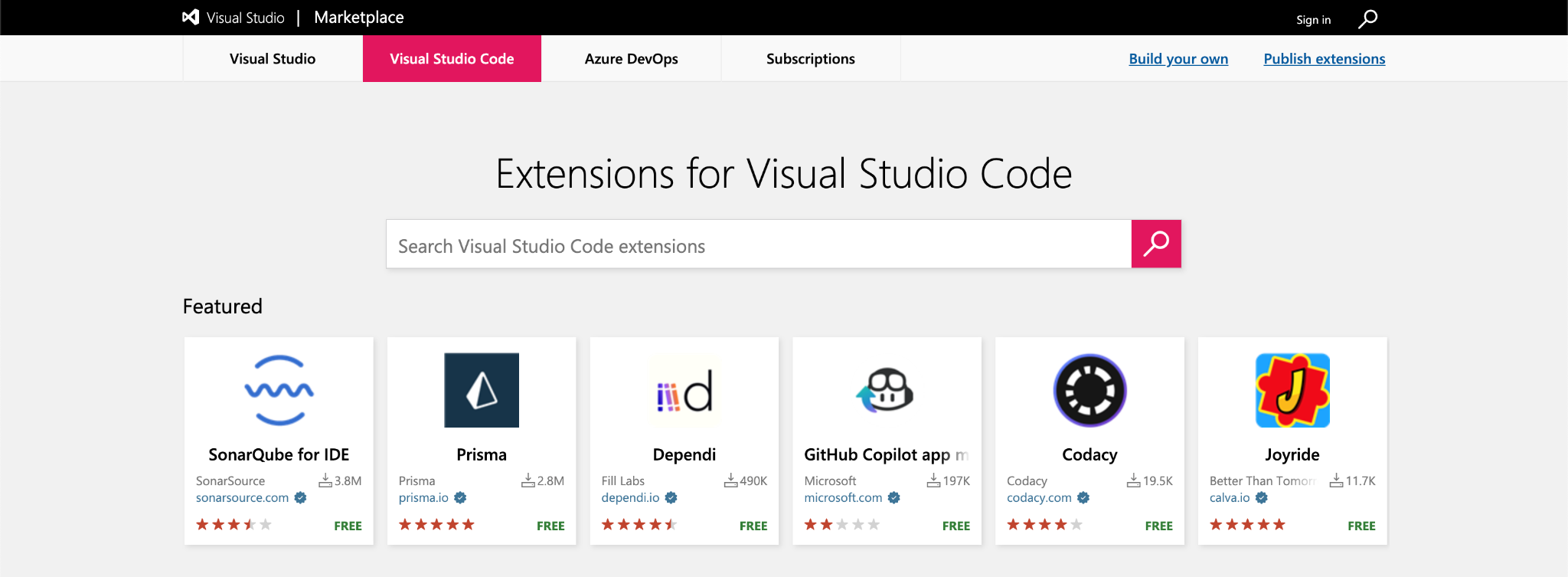Visit the sonarsource.com publisher link
The width and height of the screenshot is (1568, 577).
click(x=242, y=497)
